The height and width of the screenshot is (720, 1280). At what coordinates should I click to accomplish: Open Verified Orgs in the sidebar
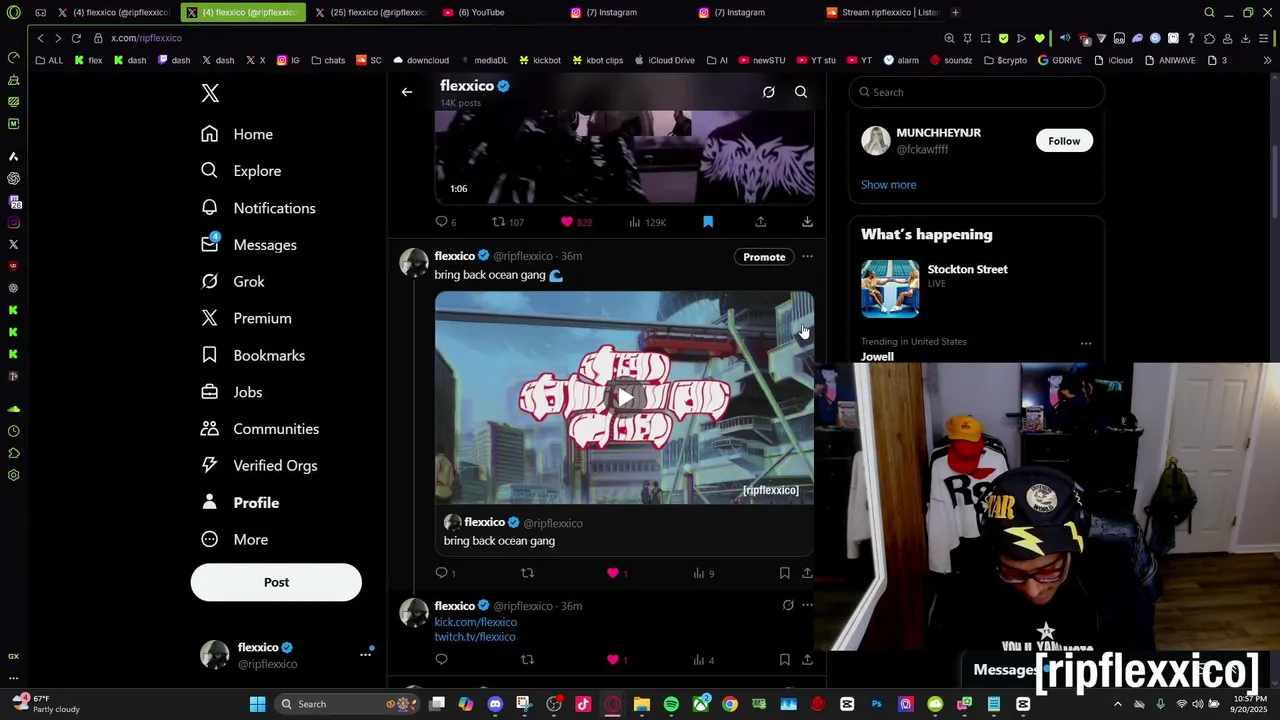[259, 466]
